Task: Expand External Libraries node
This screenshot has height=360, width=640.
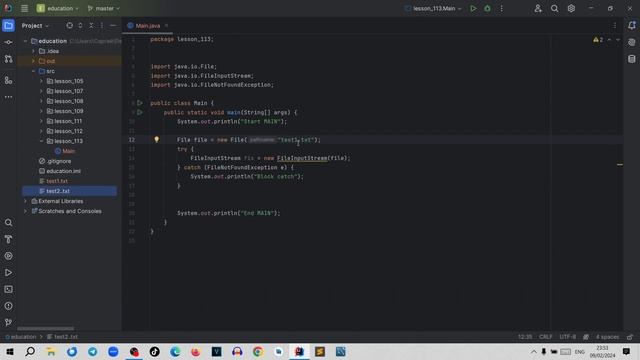Action: click(x=25, y=201)
